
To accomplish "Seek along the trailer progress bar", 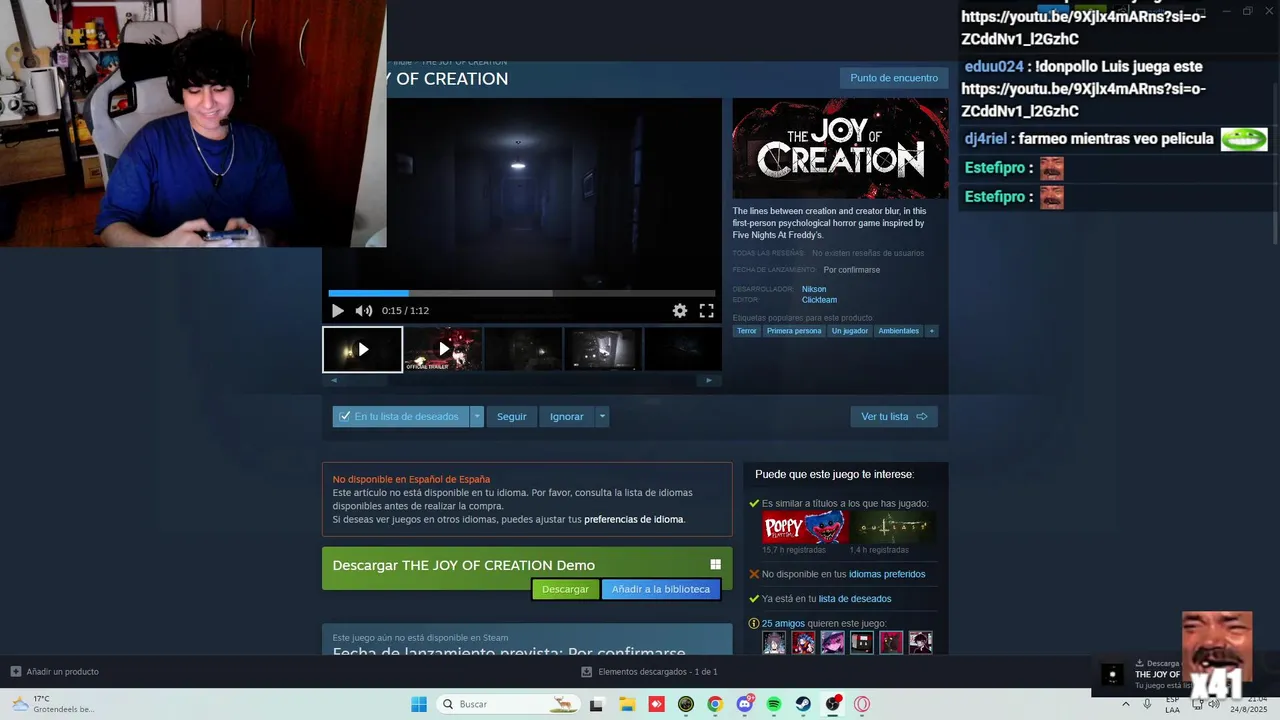I will point(521,293).
